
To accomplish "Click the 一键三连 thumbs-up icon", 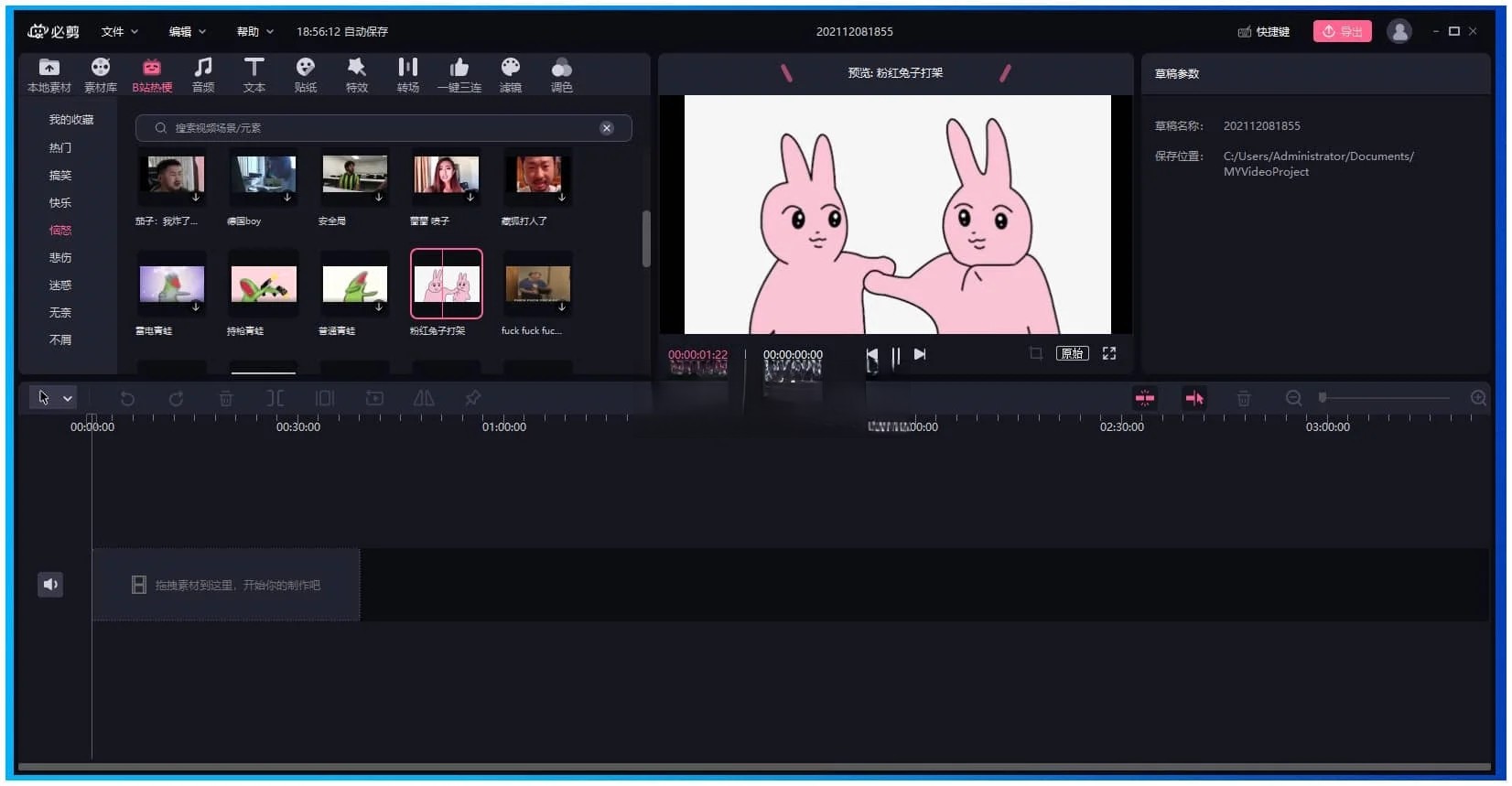I will 459,74.
